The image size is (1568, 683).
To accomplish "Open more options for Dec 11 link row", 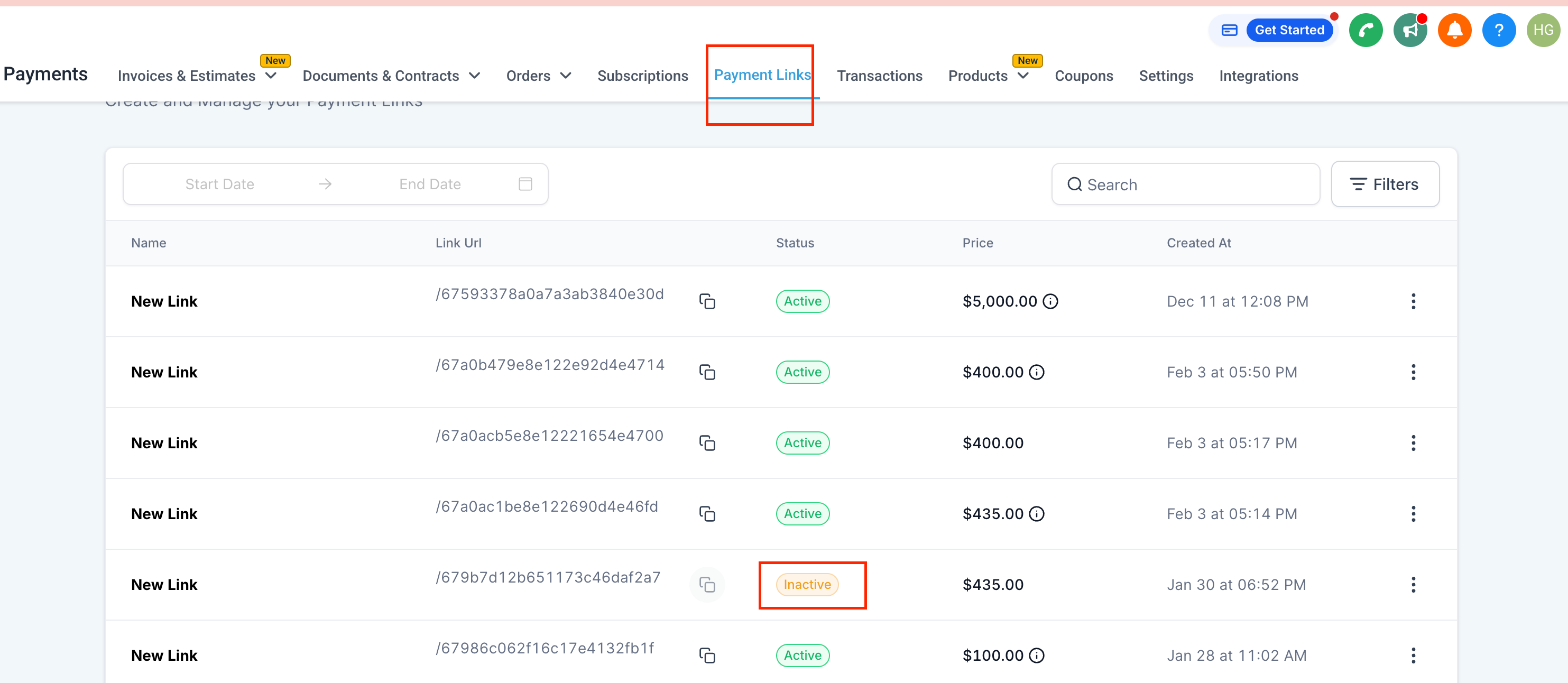I will (x=1413, y=301).
